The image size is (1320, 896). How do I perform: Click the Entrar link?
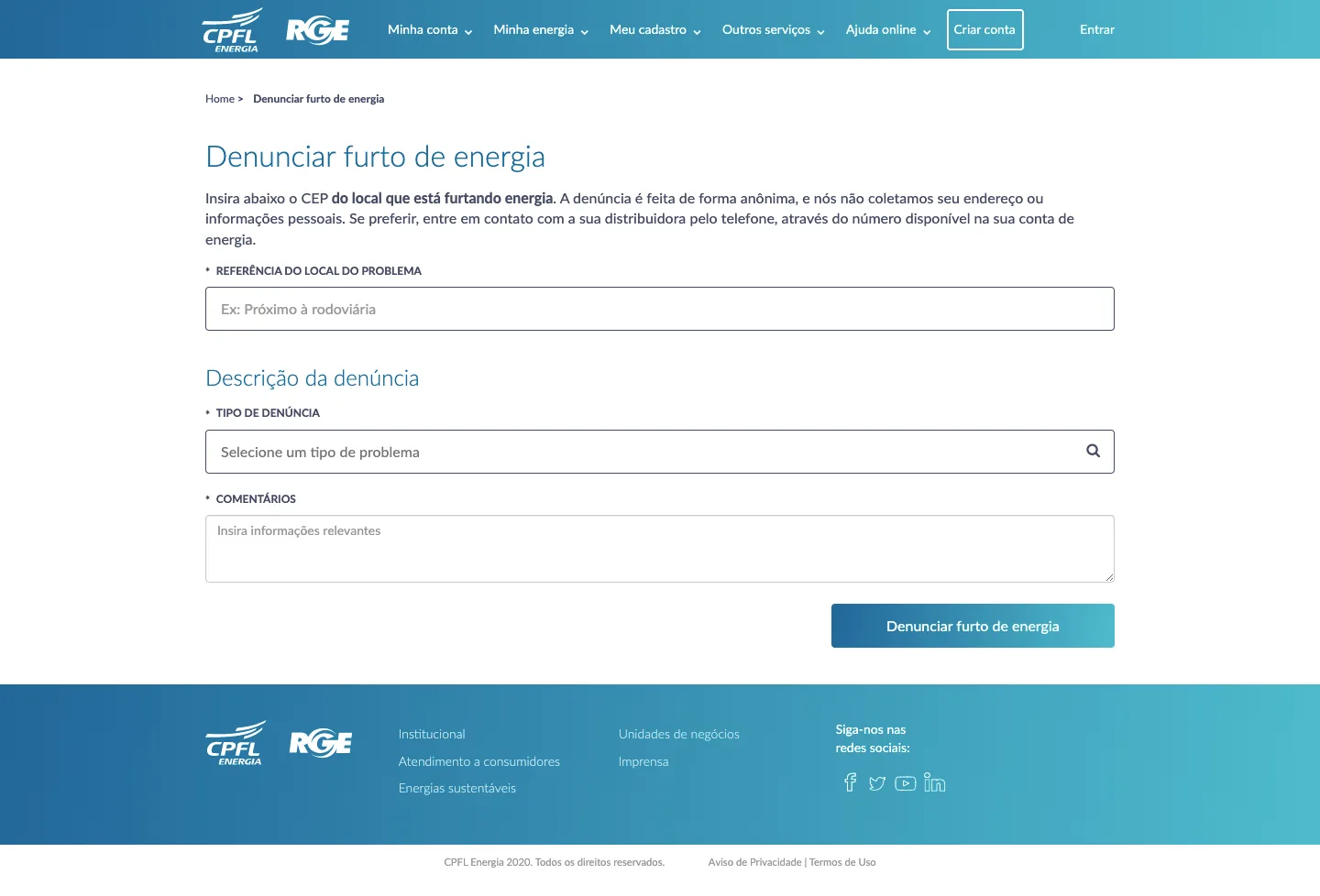pos(1097,30)
